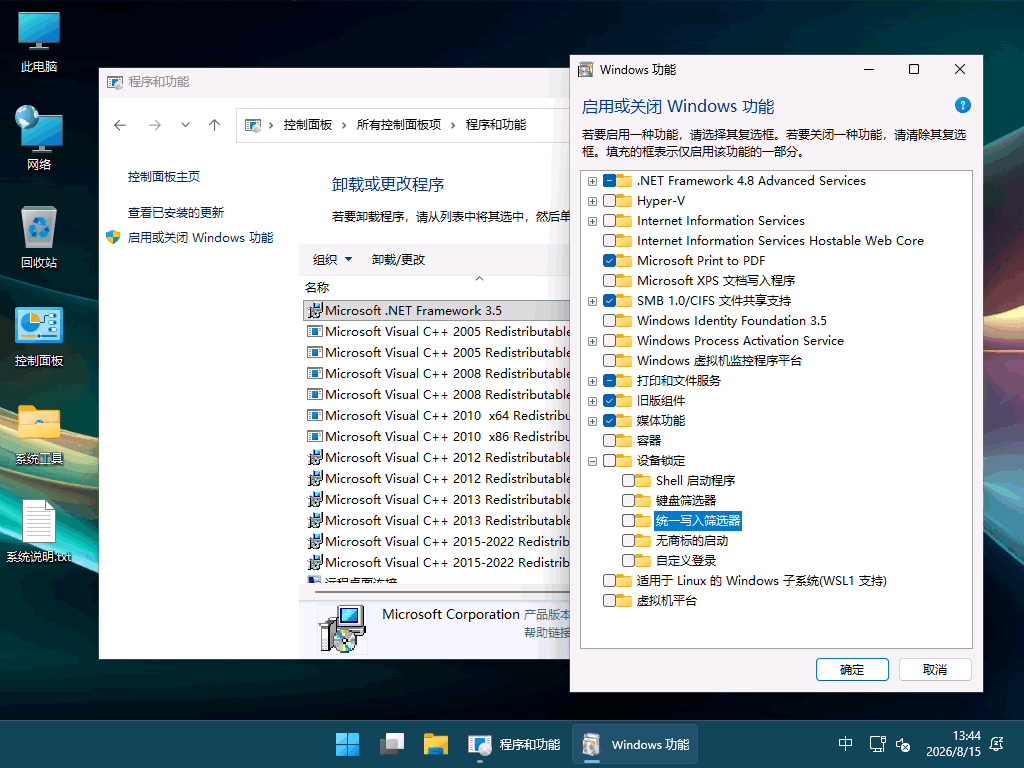Open the 控制面板 desktop icon
Image resolution: width=1024 pixels, height=768 pixels.
click(39, 336)
